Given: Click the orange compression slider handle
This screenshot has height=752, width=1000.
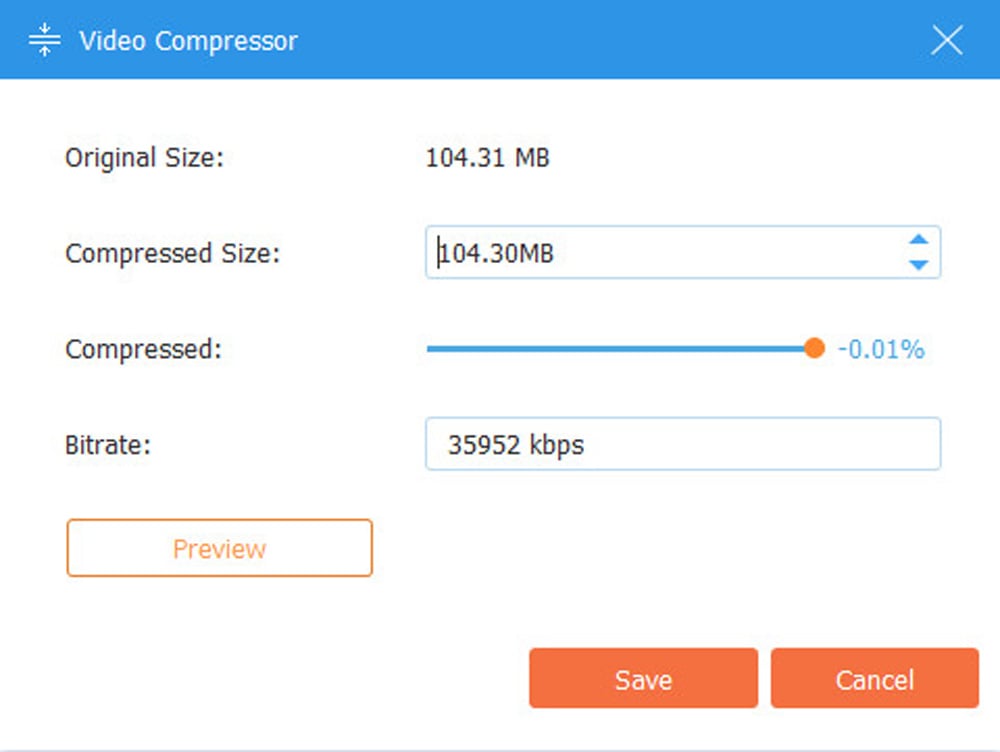Looking at the screenshot, I should pyautogui.click(x=814, y=348).
